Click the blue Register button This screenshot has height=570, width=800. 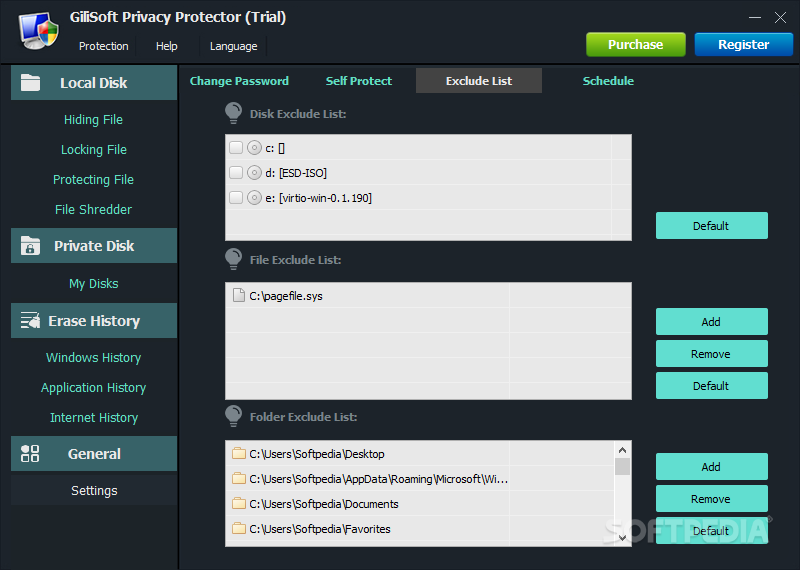(x=743, y=44)
